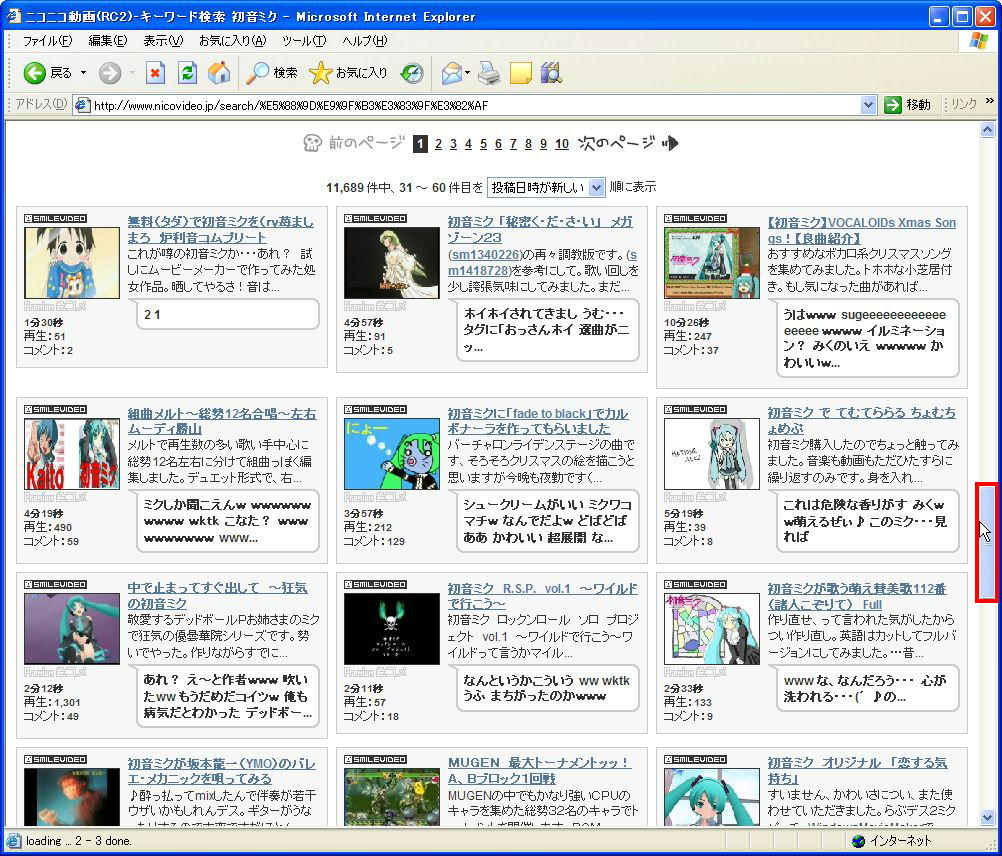This screenshot has height=856, width=1002.
Task: Click the address bar URL field
Action: 475,105
